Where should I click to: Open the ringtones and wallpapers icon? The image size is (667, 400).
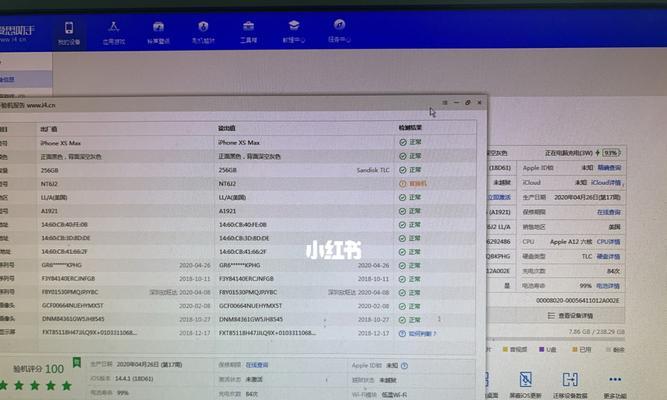158,27
